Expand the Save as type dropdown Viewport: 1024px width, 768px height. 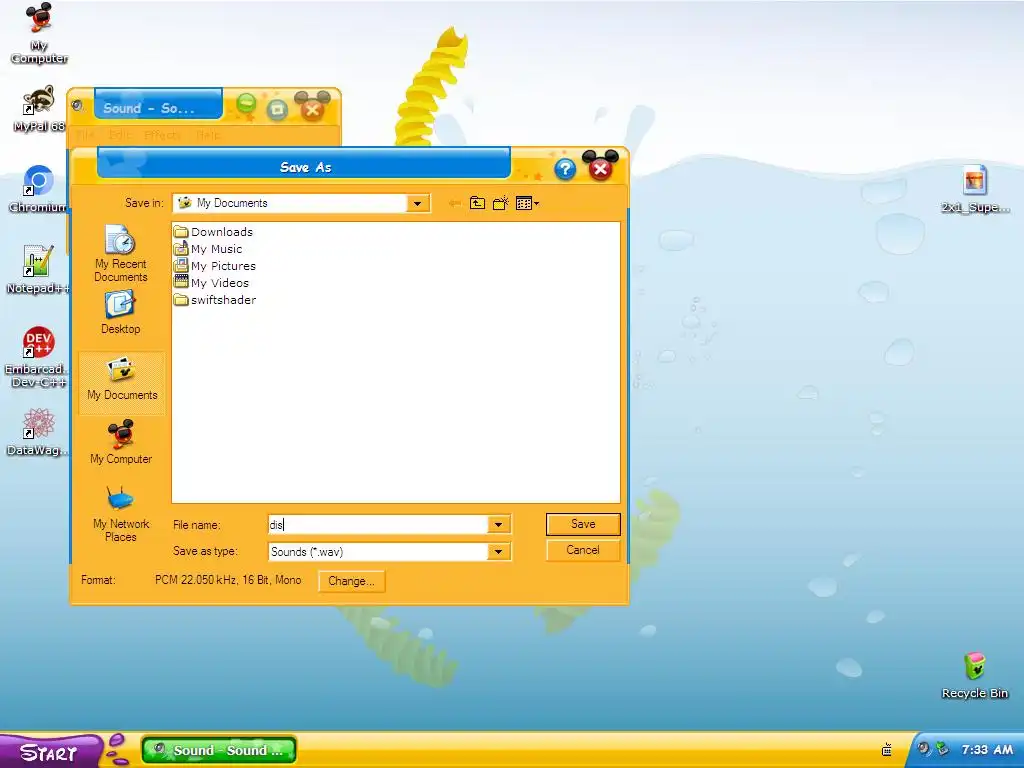pyautogui.click(x=498, y=552)
